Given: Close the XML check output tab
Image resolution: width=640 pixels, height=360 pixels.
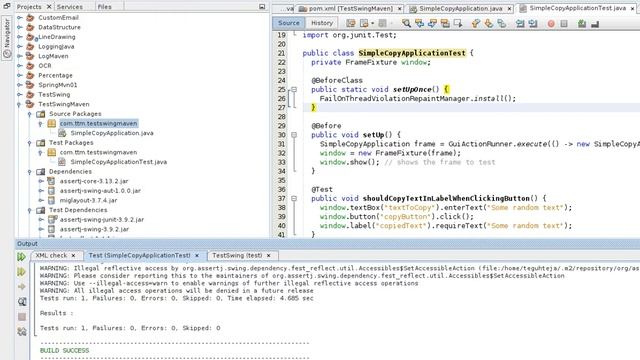Looking at the screenshot, I should 73,256.
